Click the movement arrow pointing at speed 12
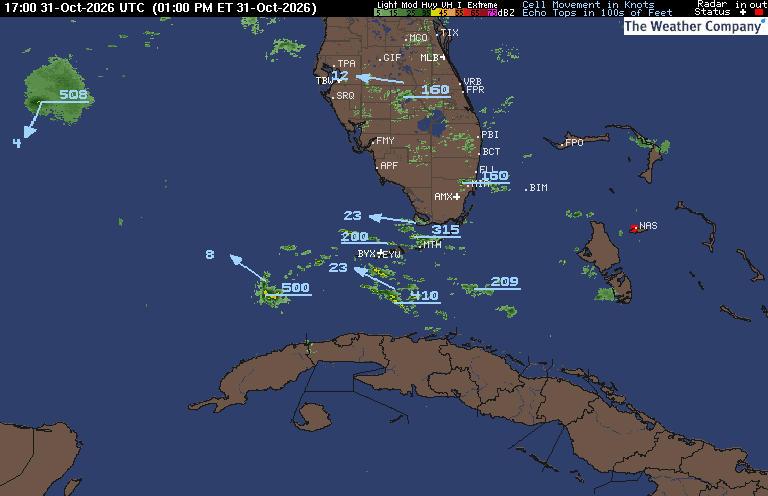The height and width of the screenshot is (496, 768). coord(380,79)
